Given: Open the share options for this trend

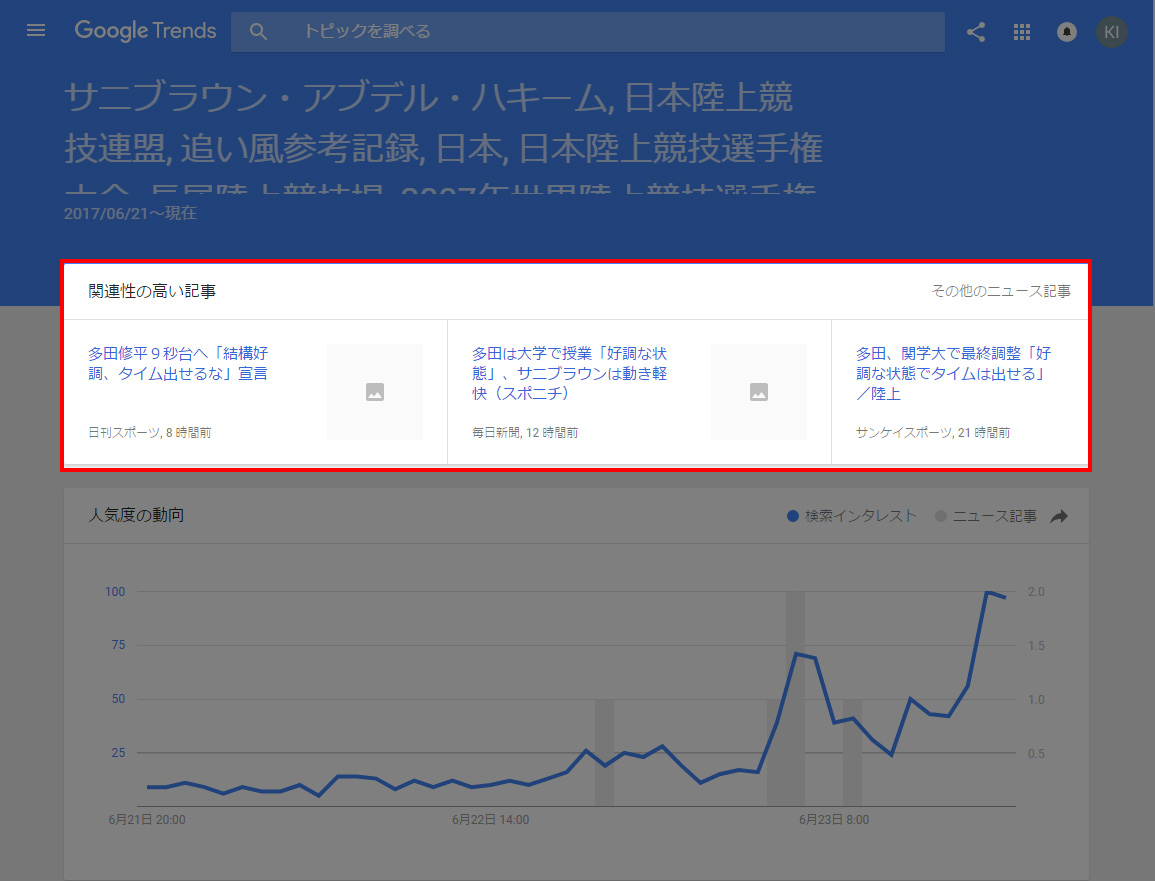Looking at the screenshot, I should tap(976, 32).
